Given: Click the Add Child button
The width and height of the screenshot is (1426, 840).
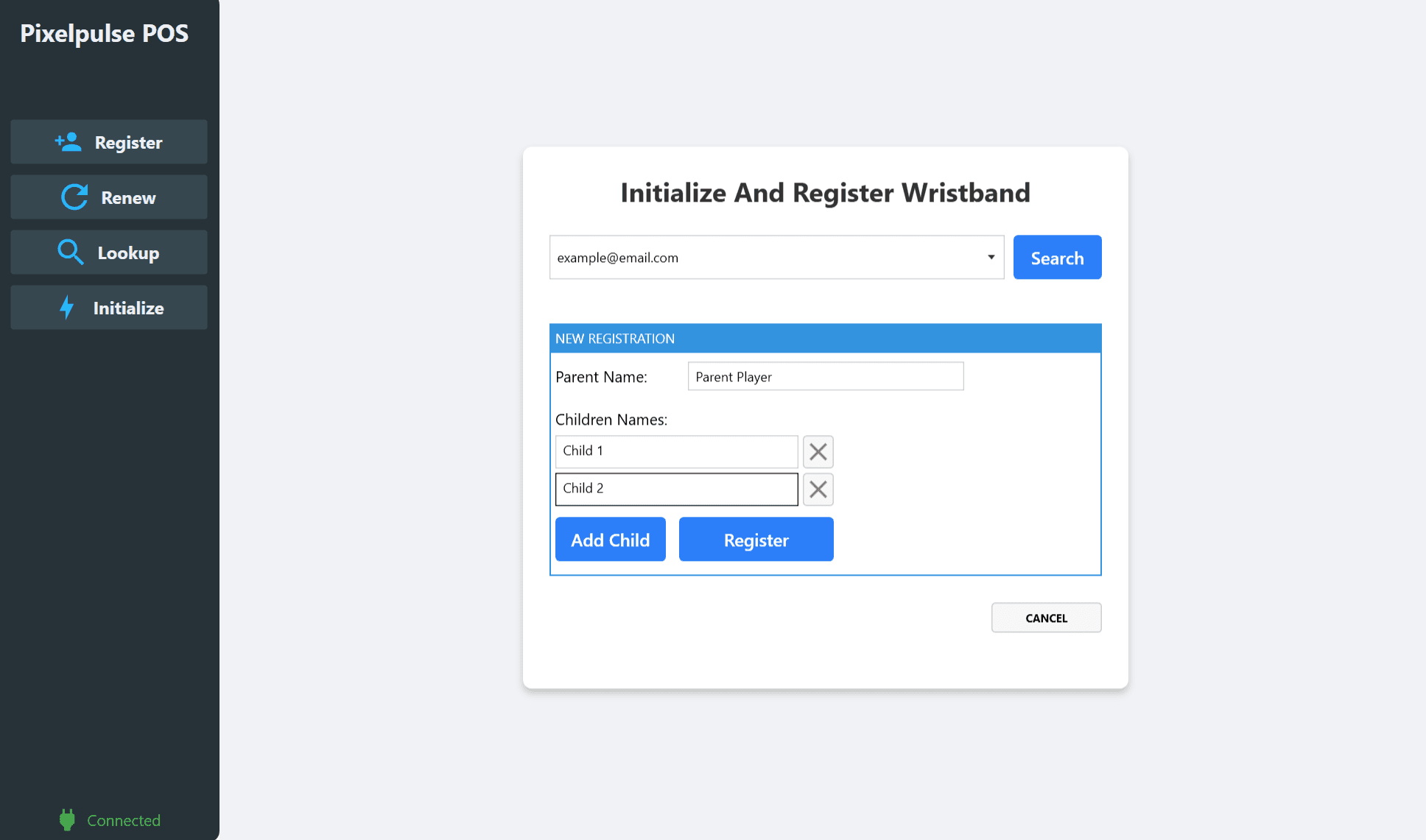Looking at the screenshot, I should [x=610, y=539].
